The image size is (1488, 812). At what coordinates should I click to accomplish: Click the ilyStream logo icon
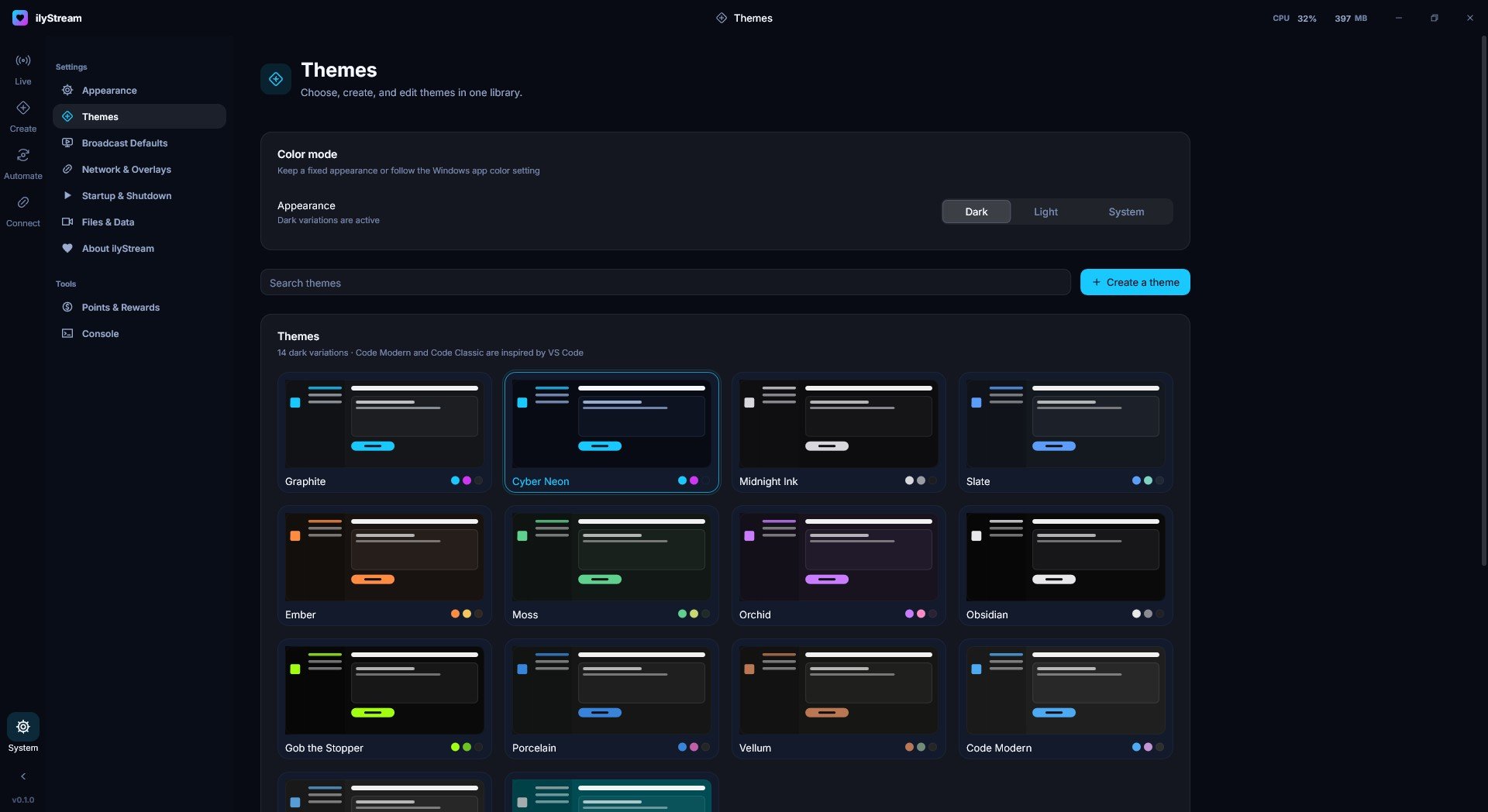coord(20,18)
